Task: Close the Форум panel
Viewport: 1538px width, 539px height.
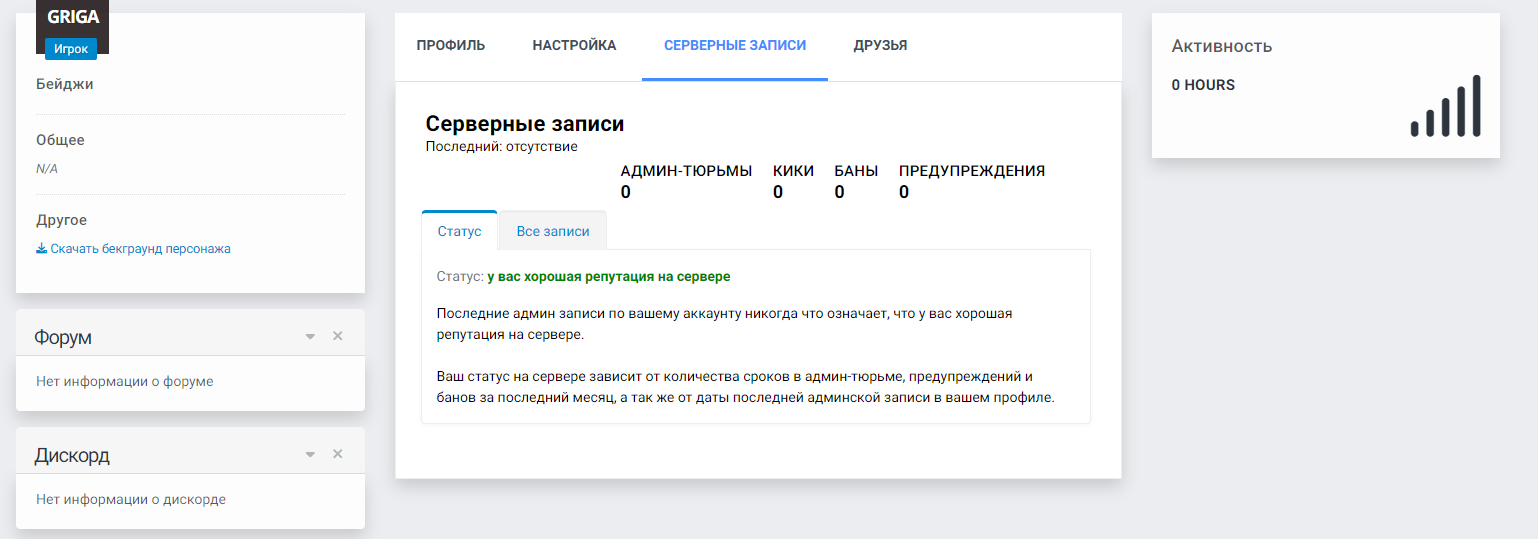Action: [337, 336]
